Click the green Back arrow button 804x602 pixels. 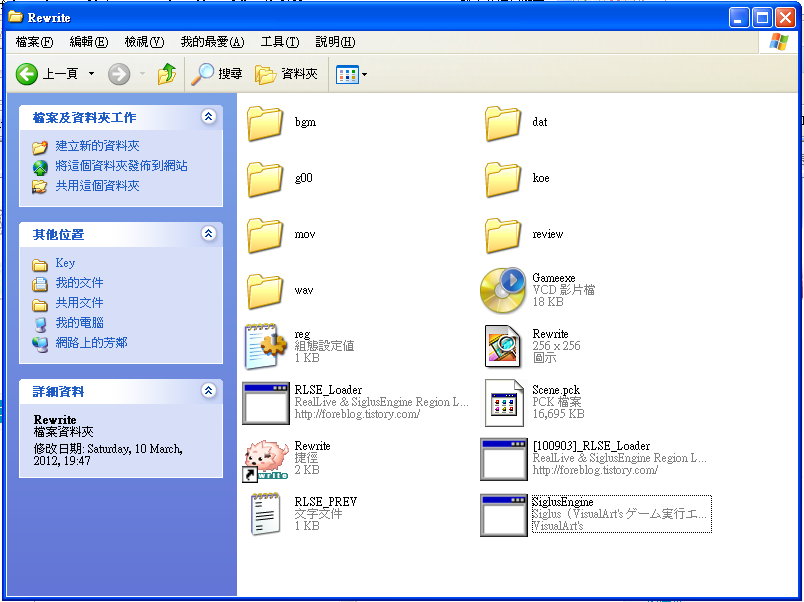27,74
